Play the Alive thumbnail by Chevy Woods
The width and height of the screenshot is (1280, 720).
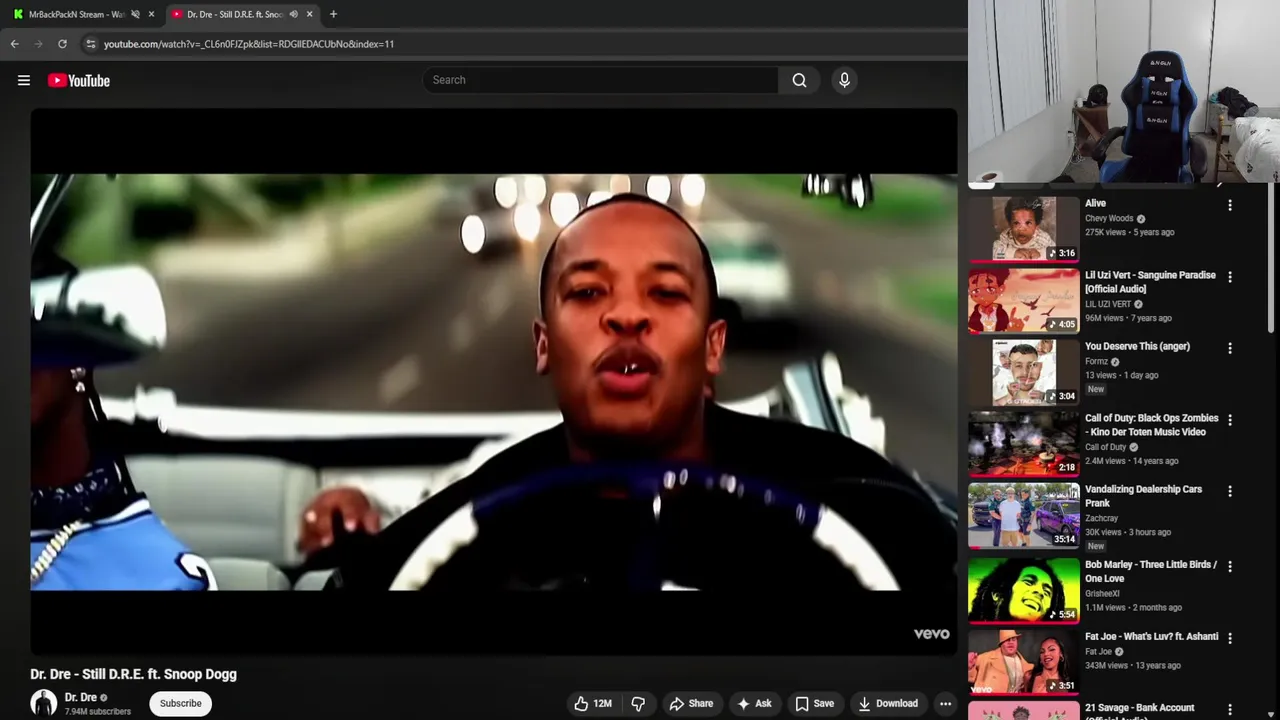coord(1024,229)
